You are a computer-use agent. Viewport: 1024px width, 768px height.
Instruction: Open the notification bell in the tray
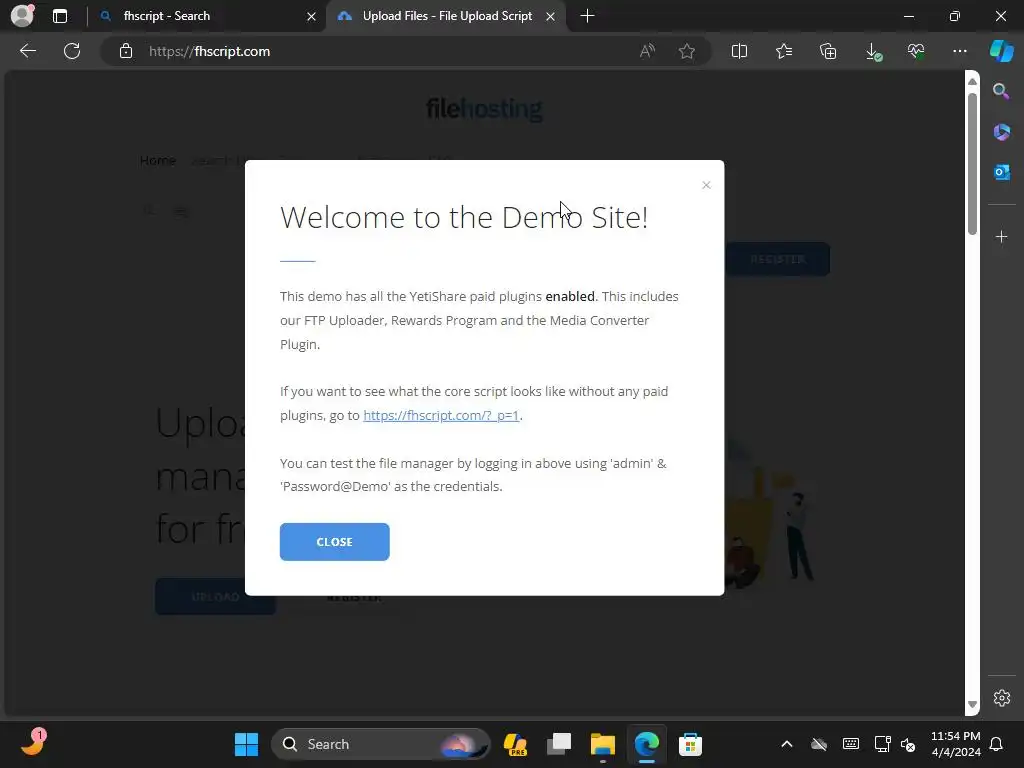(x=996, y=744)
